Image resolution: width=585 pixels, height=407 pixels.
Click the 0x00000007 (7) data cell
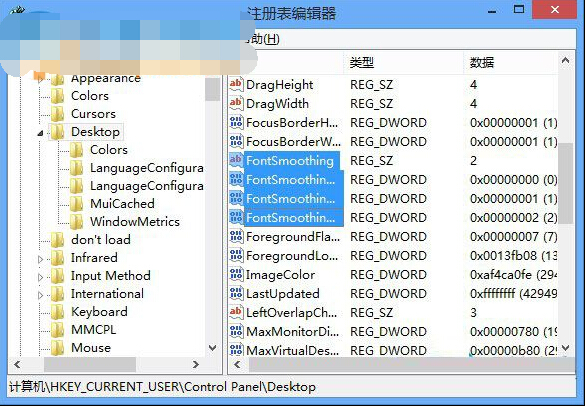click(513, 237)
